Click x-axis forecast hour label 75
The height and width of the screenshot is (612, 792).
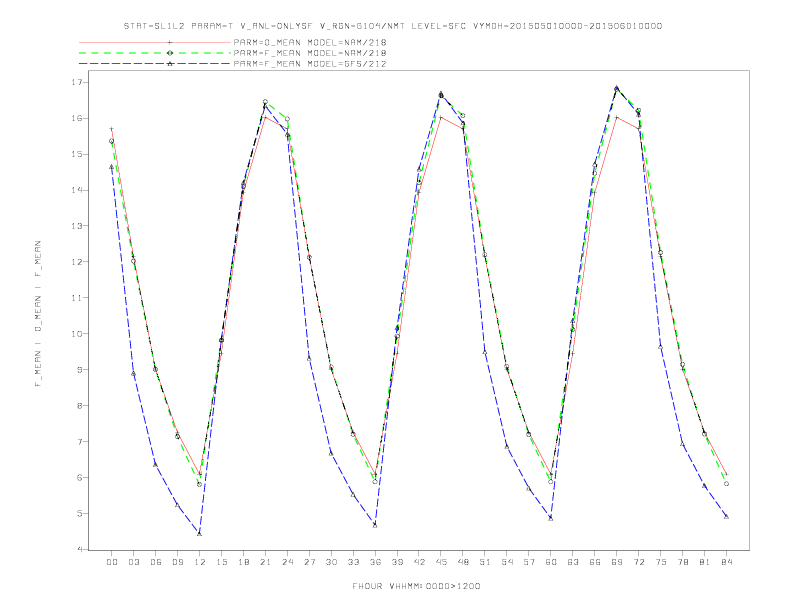click(661, 562)
